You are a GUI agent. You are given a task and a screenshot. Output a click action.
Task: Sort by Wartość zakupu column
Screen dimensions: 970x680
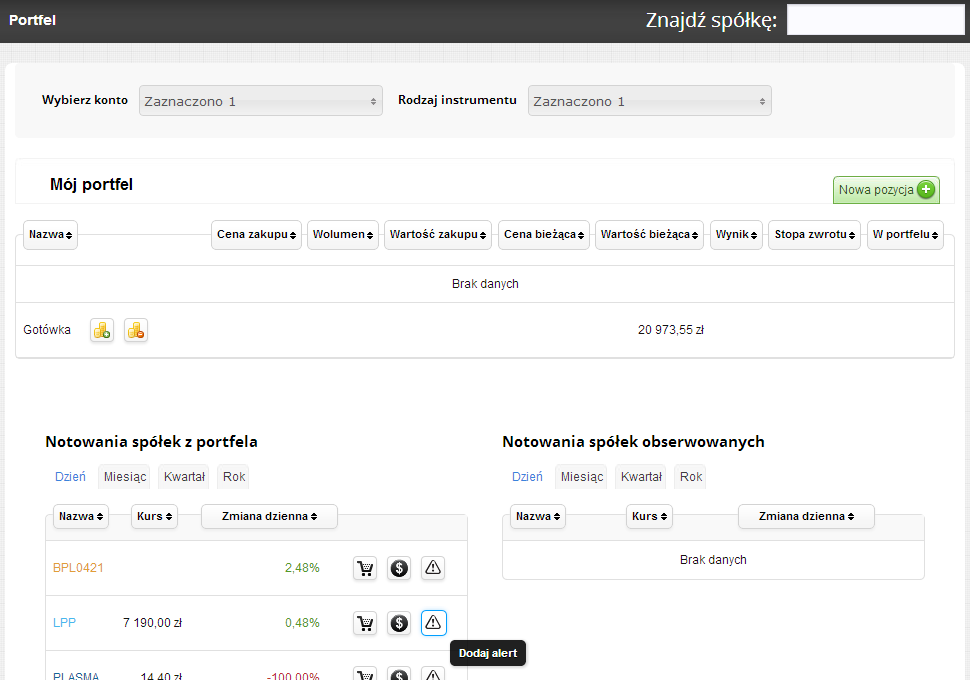coord(437,235)
